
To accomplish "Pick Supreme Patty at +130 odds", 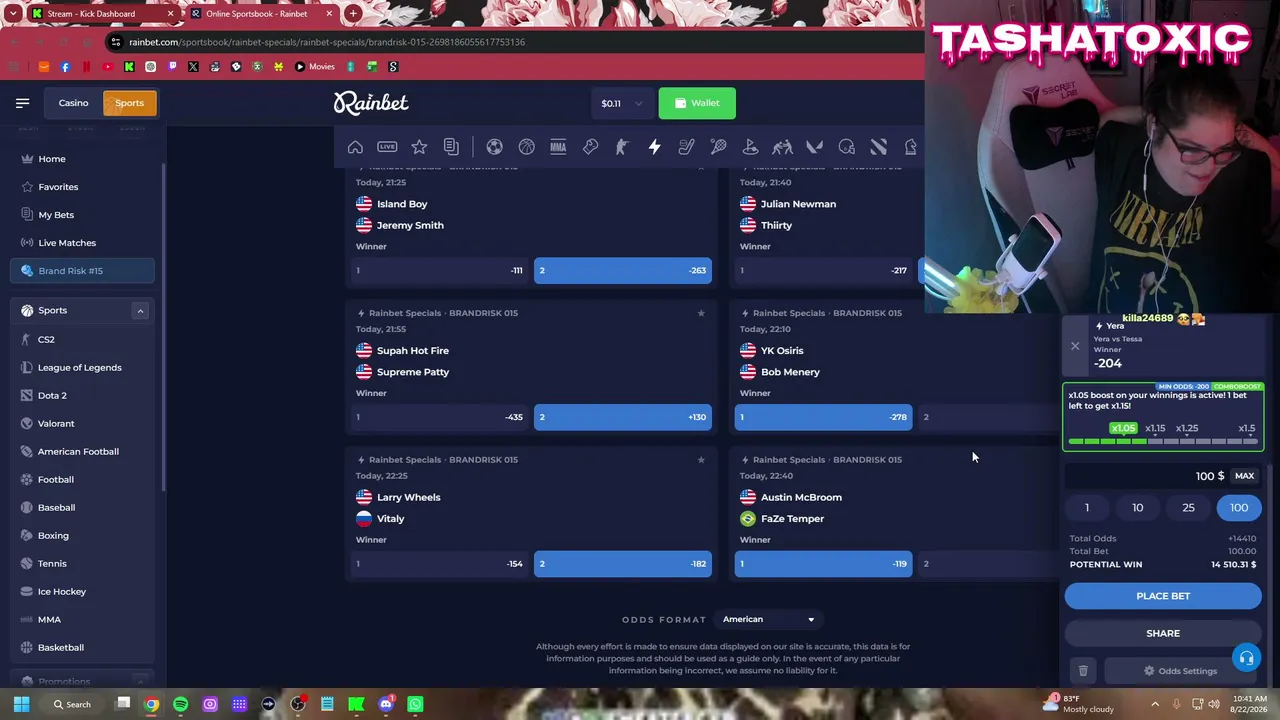I will (623, 417).
